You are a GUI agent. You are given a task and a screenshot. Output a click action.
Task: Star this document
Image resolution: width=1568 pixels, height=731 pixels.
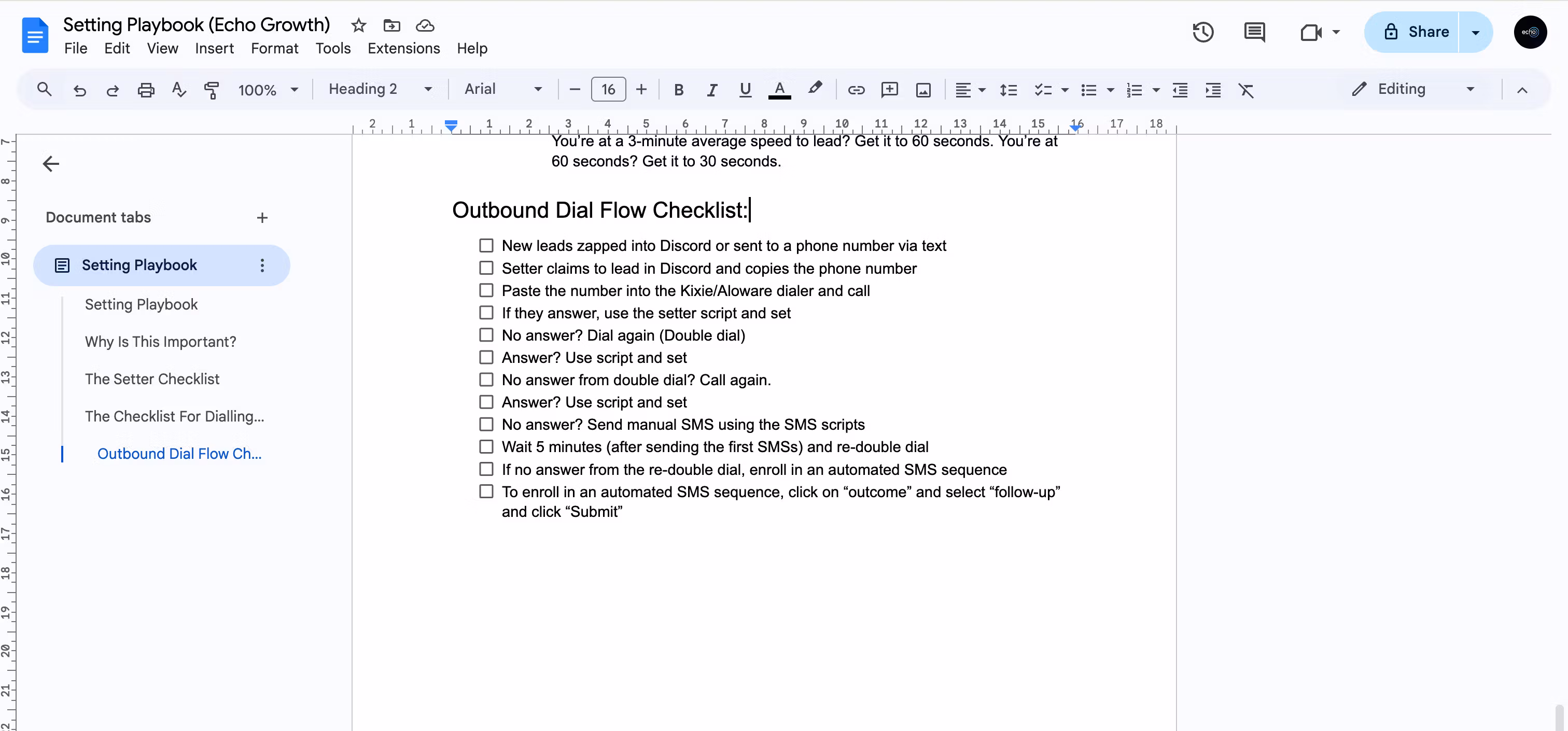pos(358,25)
